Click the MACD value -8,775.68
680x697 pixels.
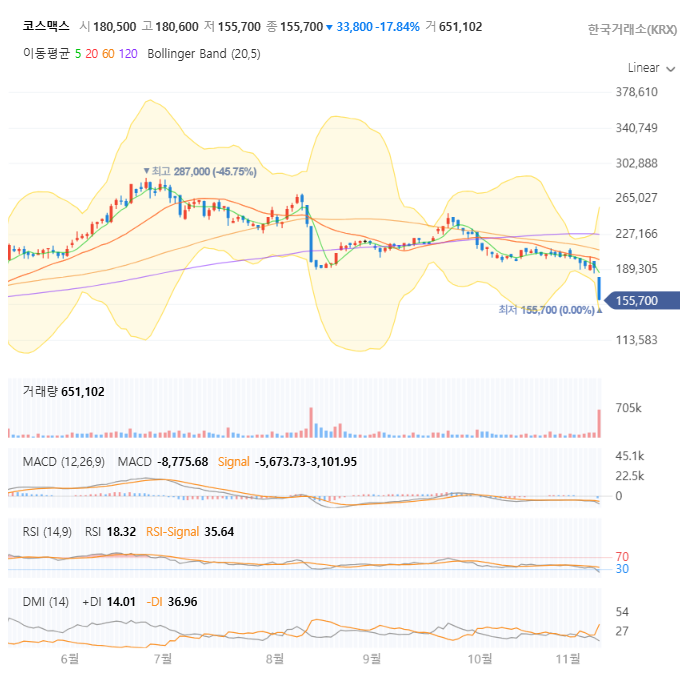coord(183,462)
